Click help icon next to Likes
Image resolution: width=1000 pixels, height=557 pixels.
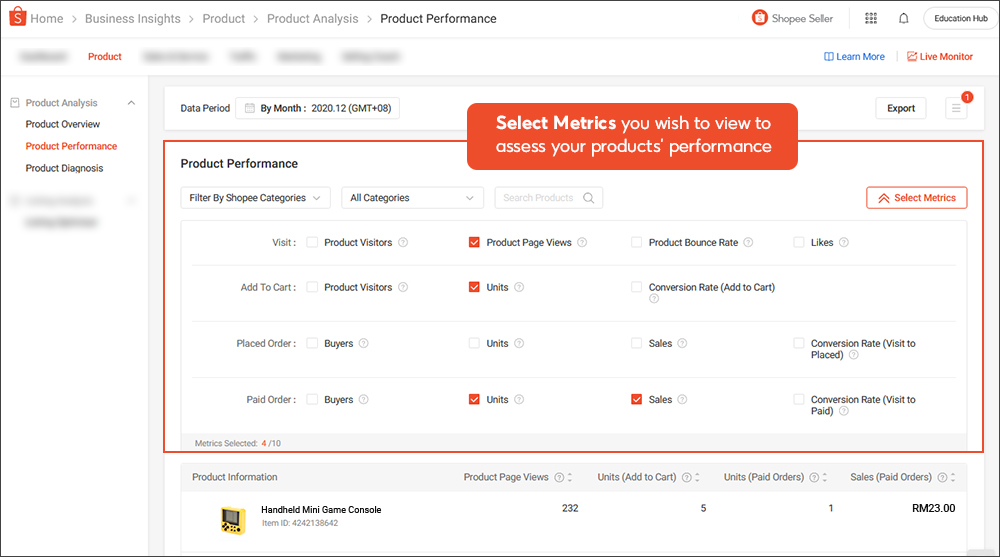pyautogui.click(x=844, y=242)
